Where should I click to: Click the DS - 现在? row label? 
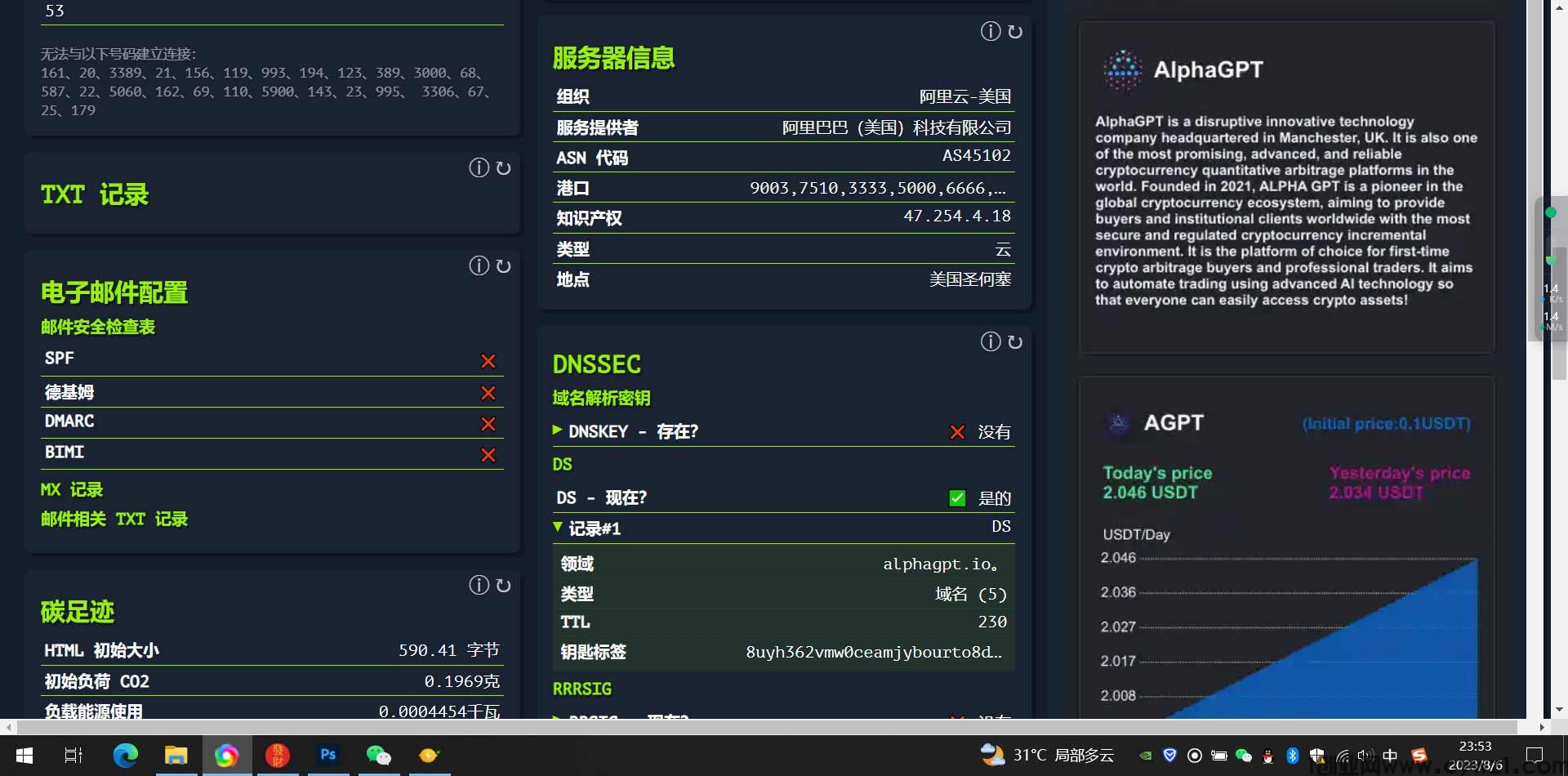click(602, 497)
